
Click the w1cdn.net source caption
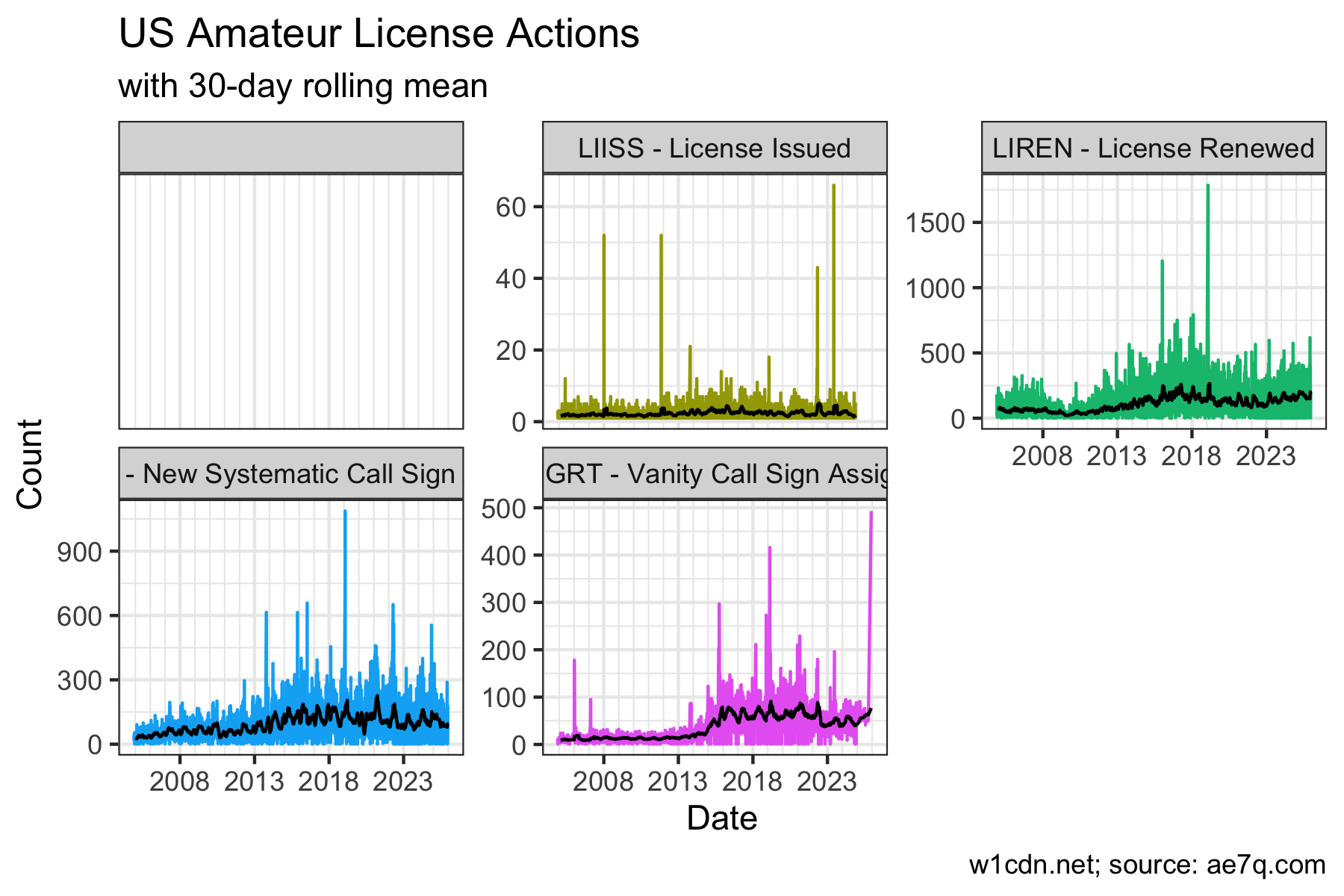[x=1147, y=865]
